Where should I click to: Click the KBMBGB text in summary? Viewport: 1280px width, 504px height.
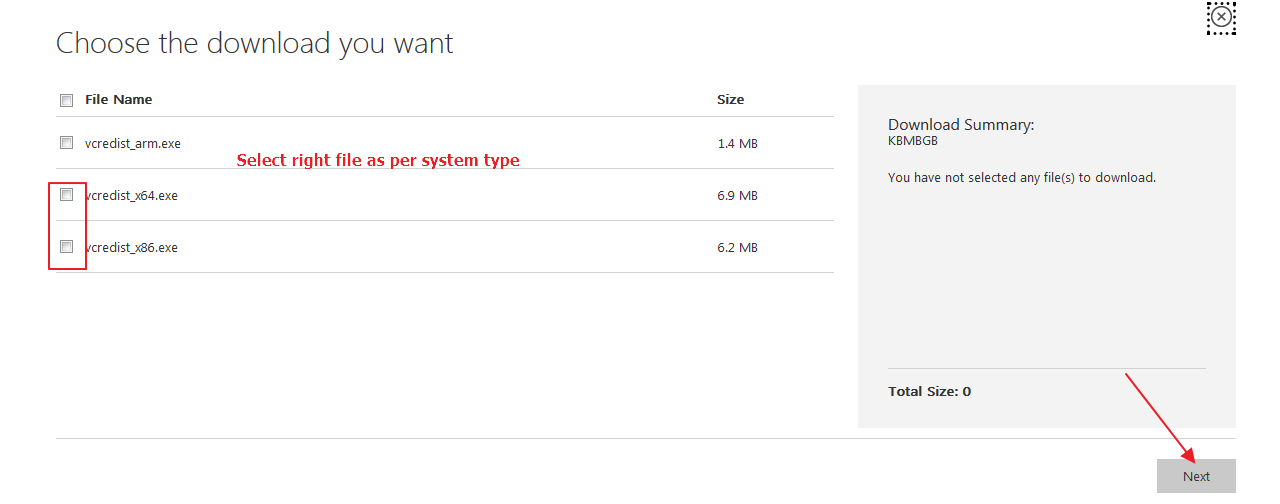pyautogui.click(x=912, y=141)
